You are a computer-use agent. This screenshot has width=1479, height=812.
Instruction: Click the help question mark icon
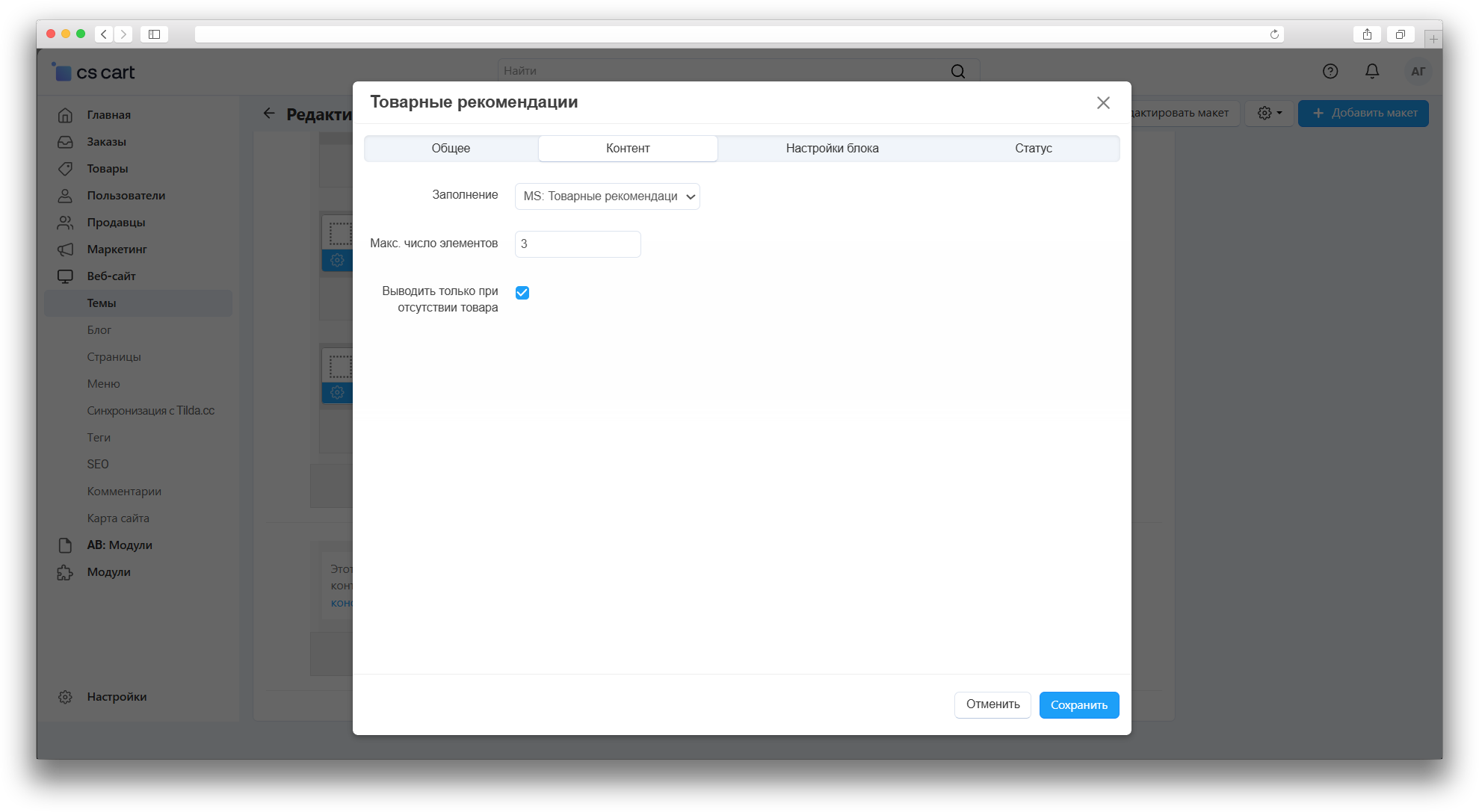pyautogui.click(x=1330, y=71)
